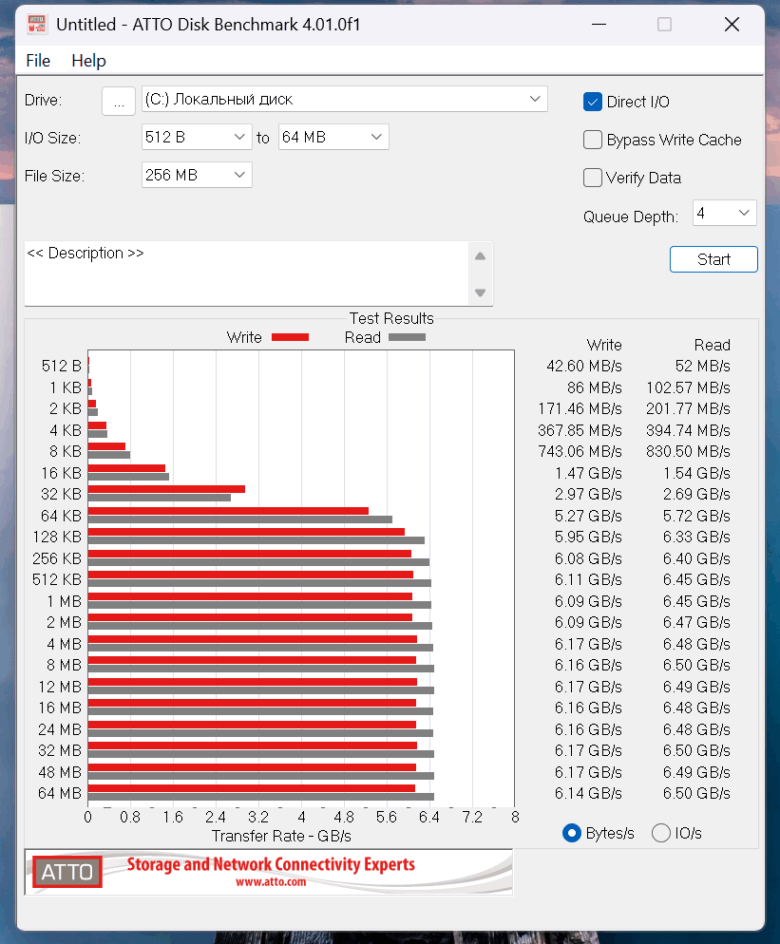Open the www.atto.com link in banner
The height and width of the screenshot is (944, 780).
[x=271, y=882]
